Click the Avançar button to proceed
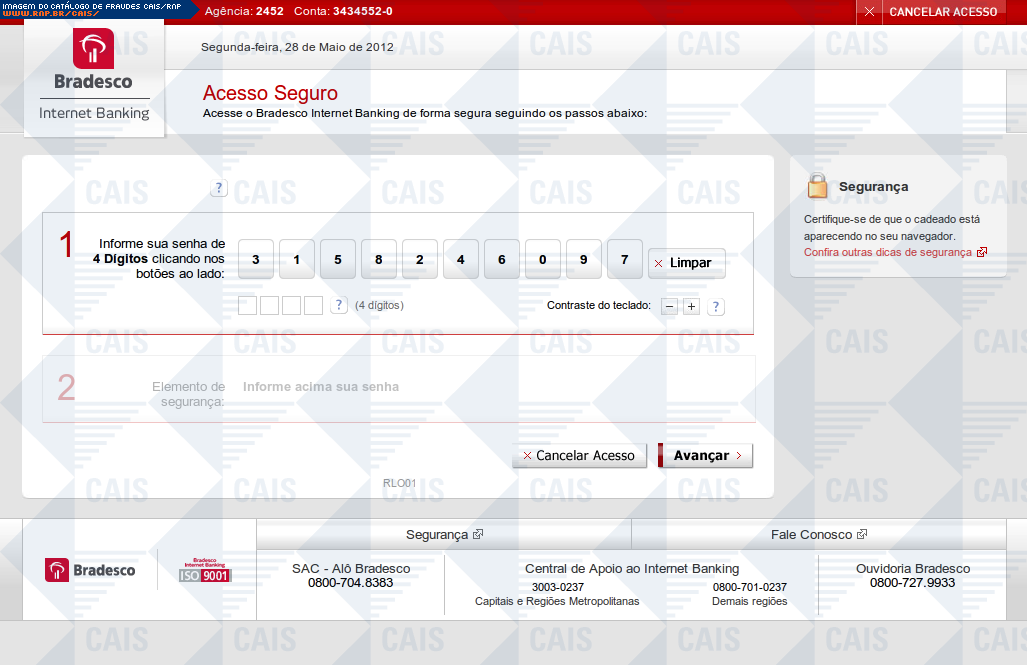The image size is (1027, 665). [705, 456]
